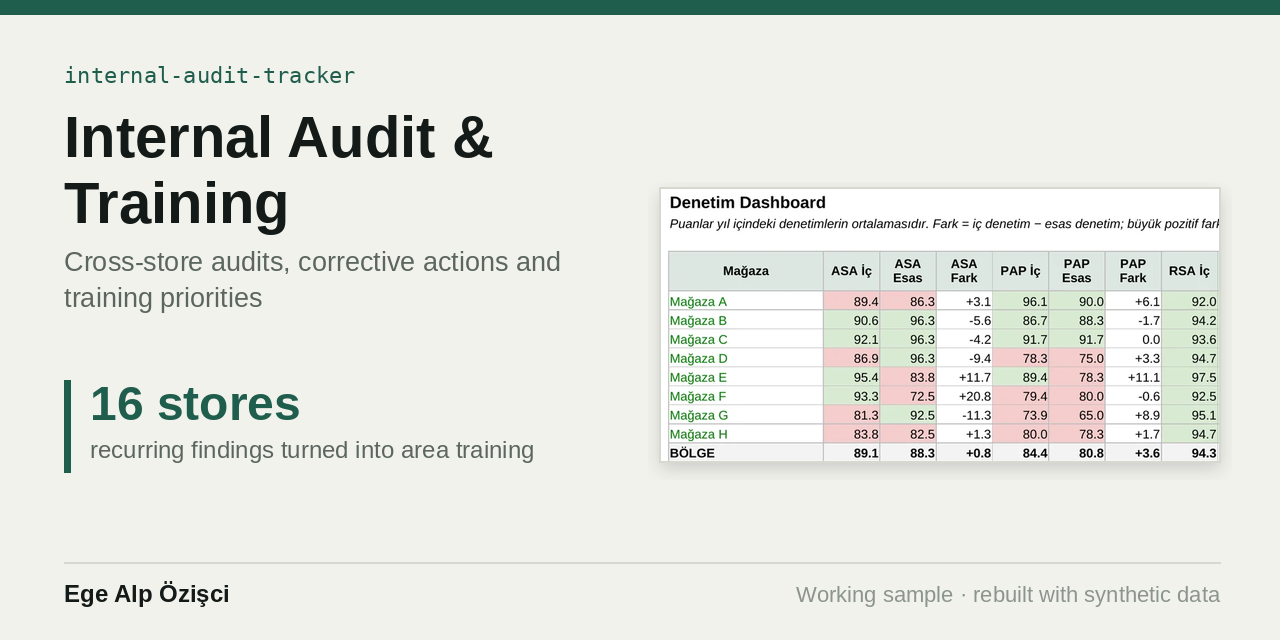This screenshot has height=640, width=1280.
Task: Click Mağaza A's ASA İç value 89.4
Action: pos(852,302)
